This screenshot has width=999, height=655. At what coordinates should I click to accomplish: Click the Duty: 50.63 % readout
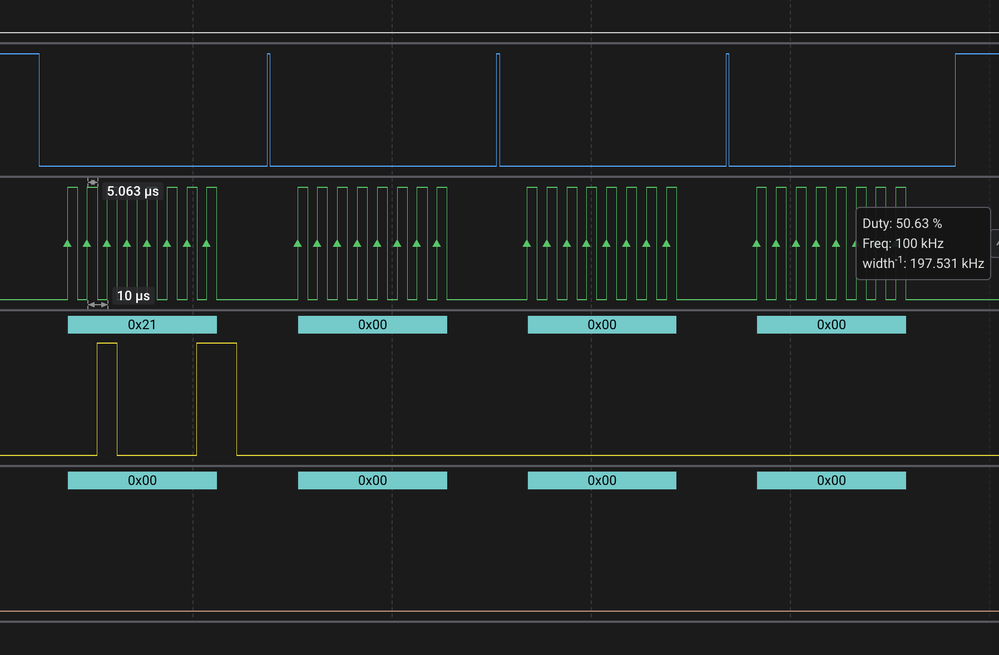[902, 224]
